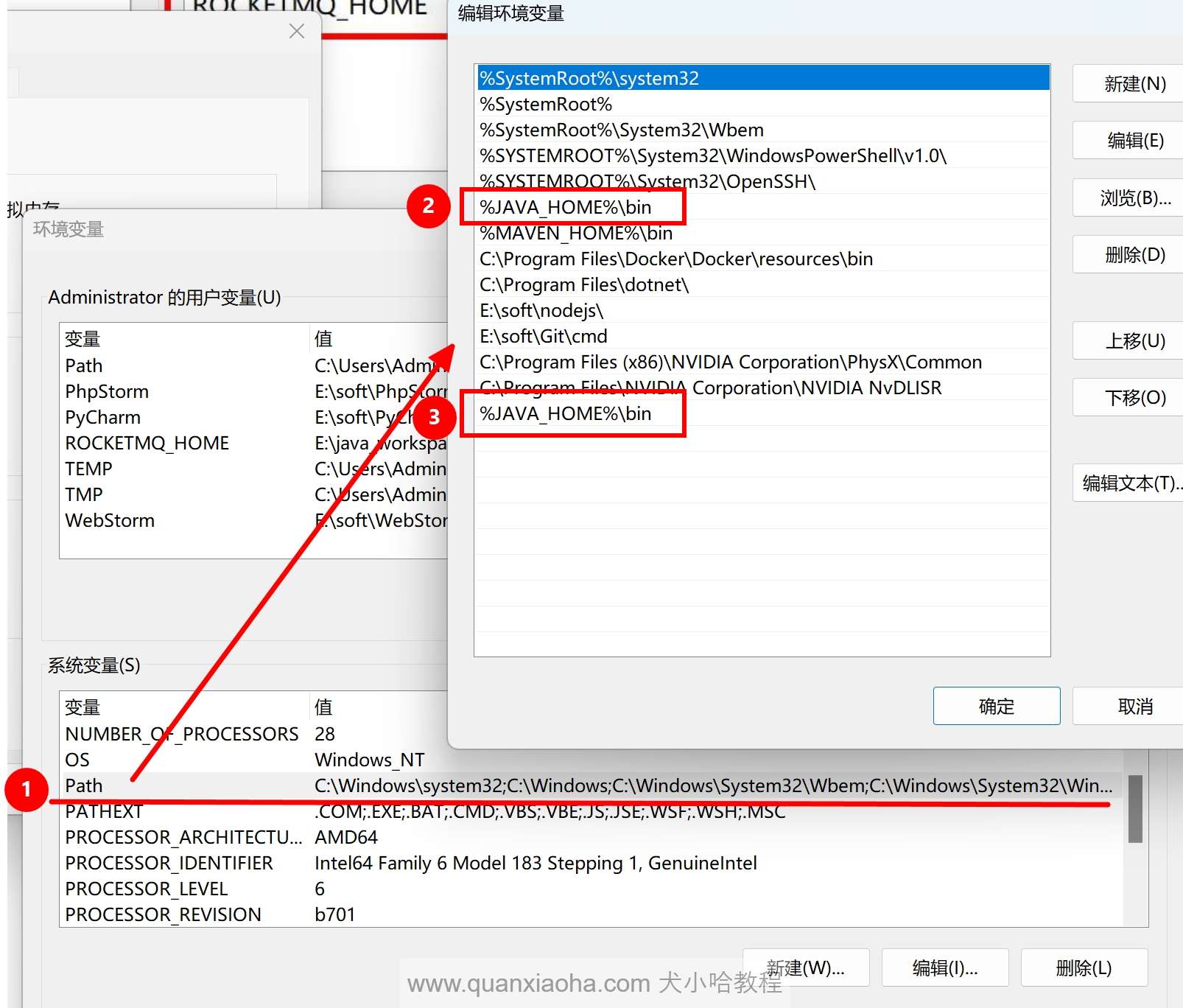This screenshot has width=1183, height=1008.
Task: Select the E:\soft\nodejs\ path entry
Action: pos(541,311)
